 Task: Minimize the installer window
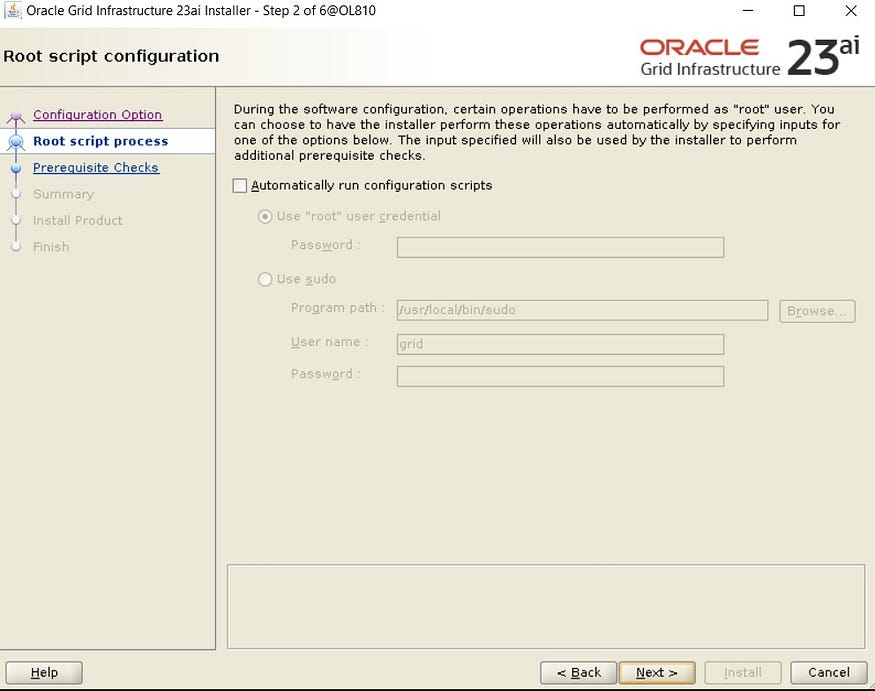point(748,11)
